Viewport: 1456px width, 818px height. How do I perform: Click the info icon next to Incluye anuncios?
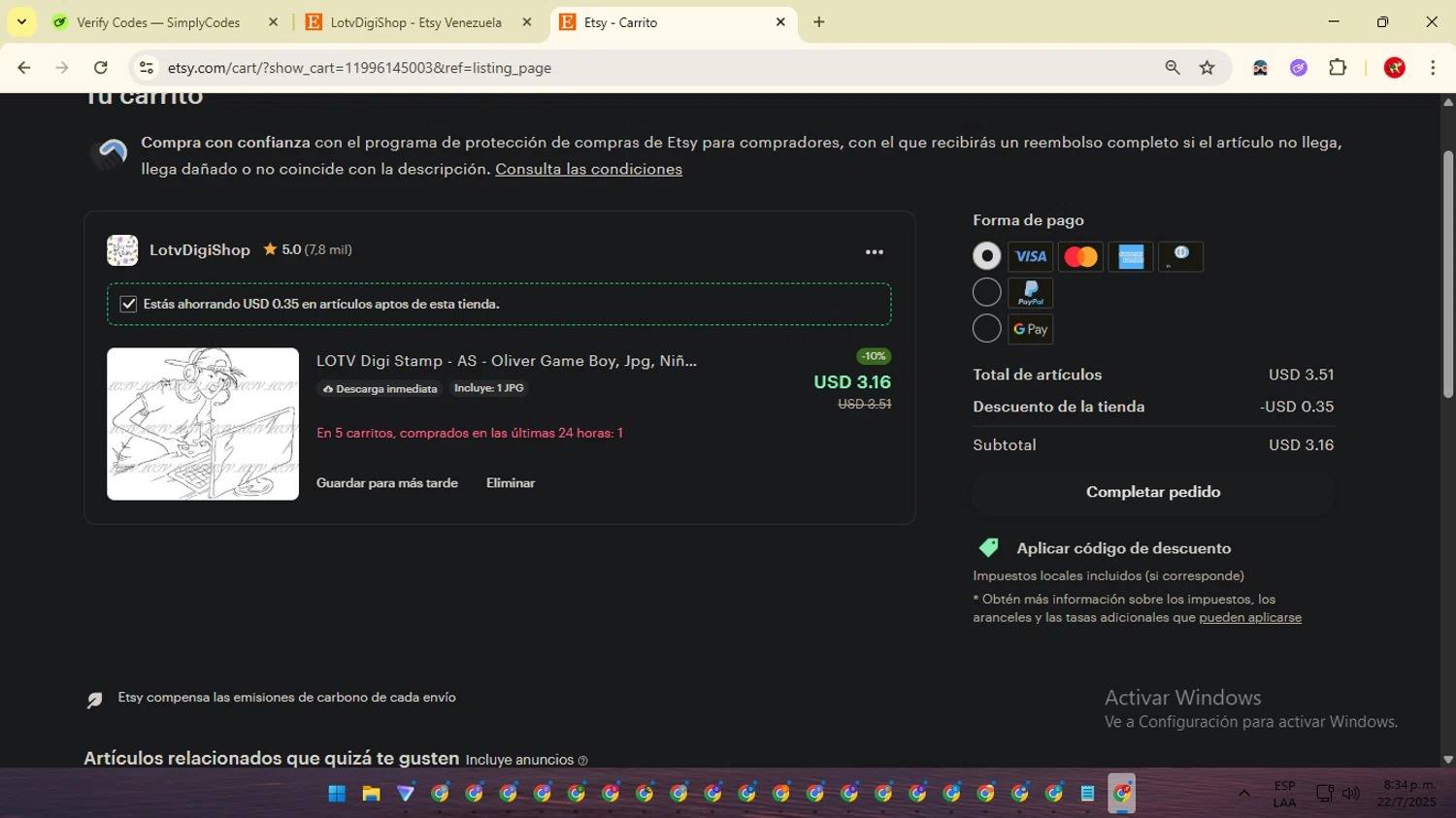pyautogui.click(x=582, y=761)
